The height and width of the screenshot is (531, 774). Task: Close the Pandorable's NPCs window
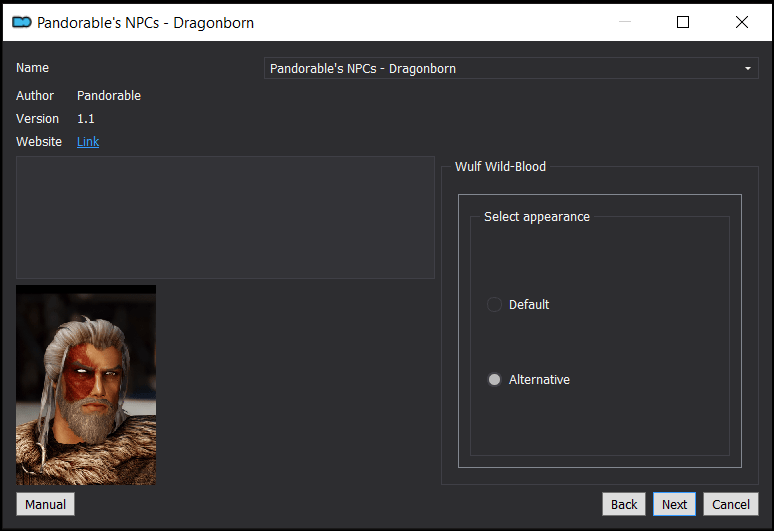(741, 22)
